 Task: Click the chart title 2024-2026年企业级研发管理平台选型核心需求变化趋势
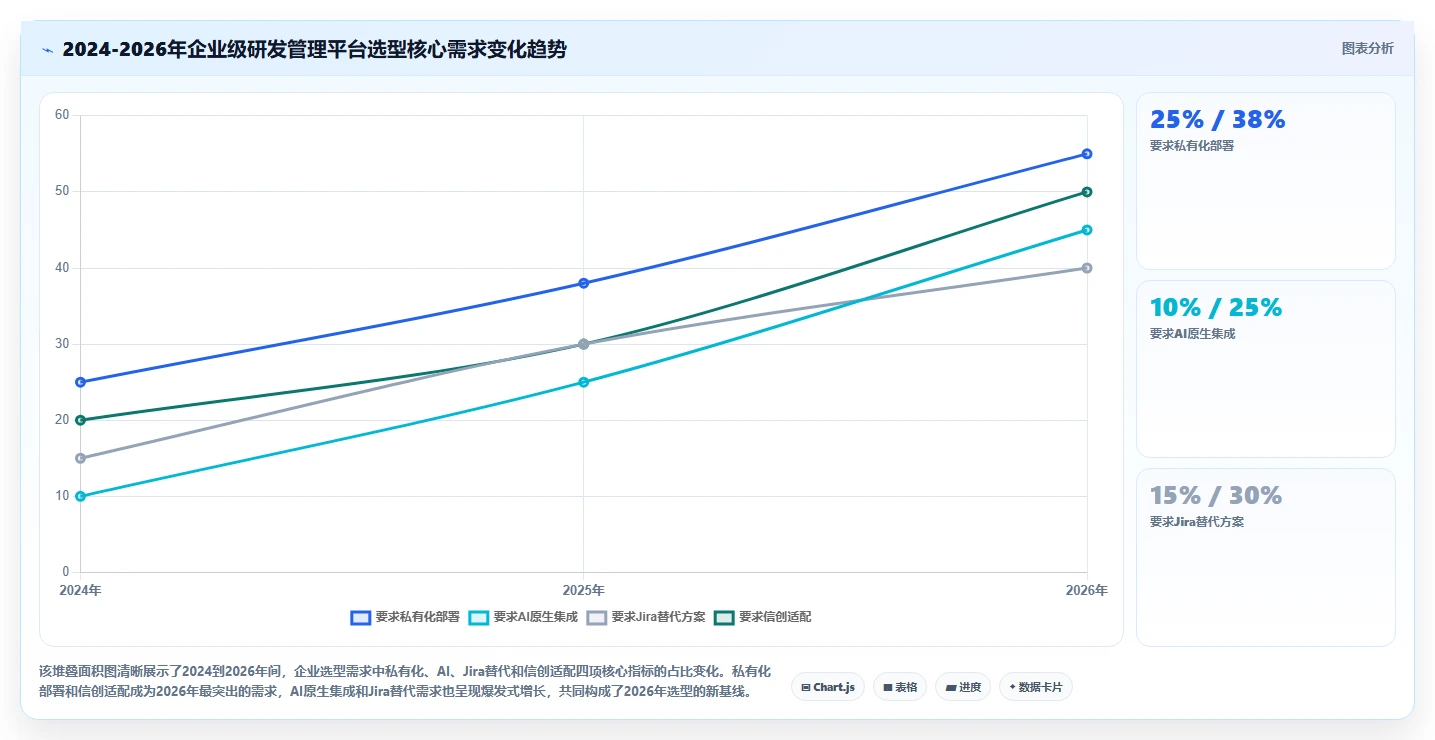(x=314, y=49)
